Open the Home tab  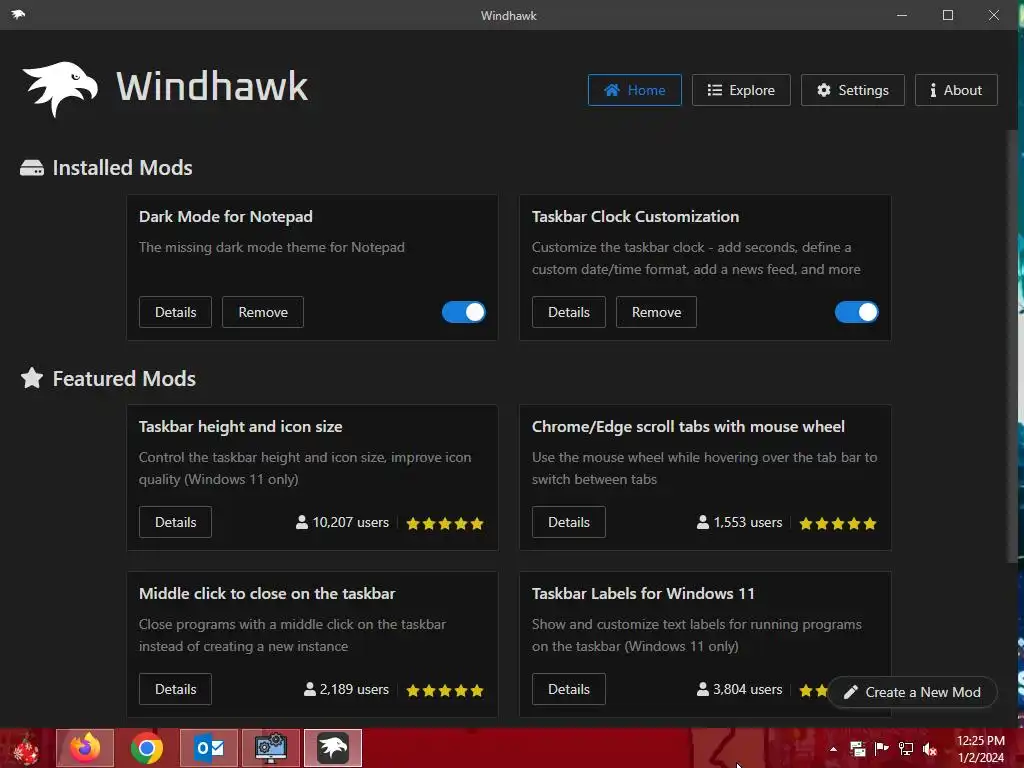click(x=634, y=90)
